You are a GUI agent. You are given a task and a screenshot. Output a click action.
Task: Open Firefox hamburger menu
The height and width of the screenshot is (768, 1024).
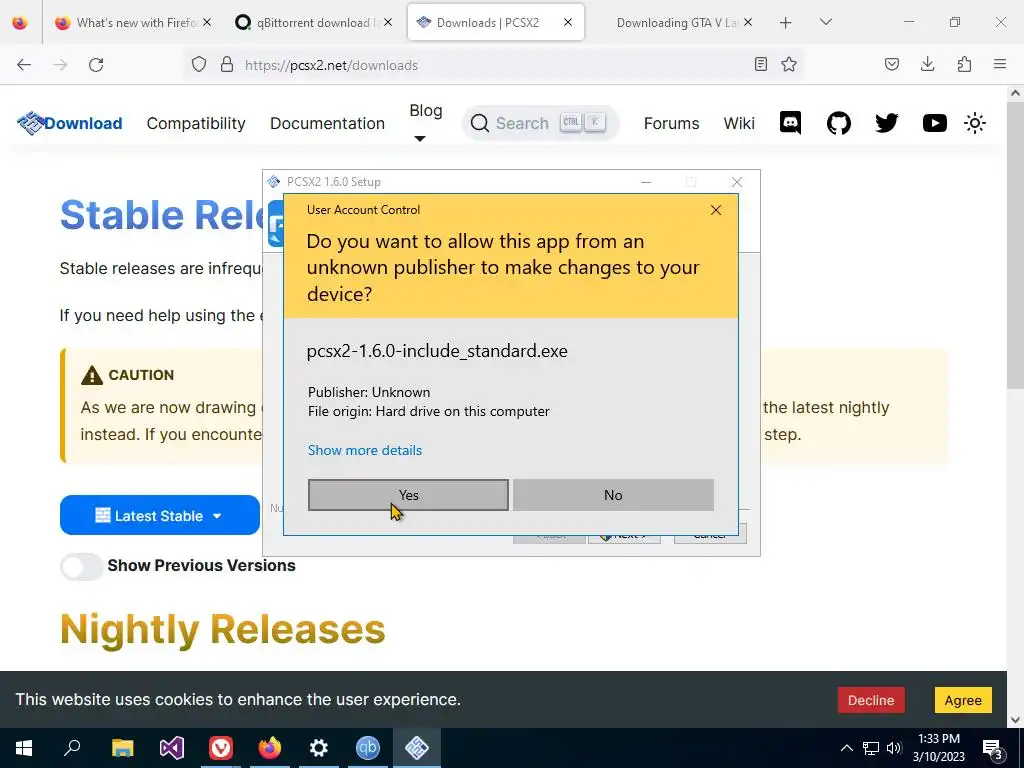click(1000, 64)
